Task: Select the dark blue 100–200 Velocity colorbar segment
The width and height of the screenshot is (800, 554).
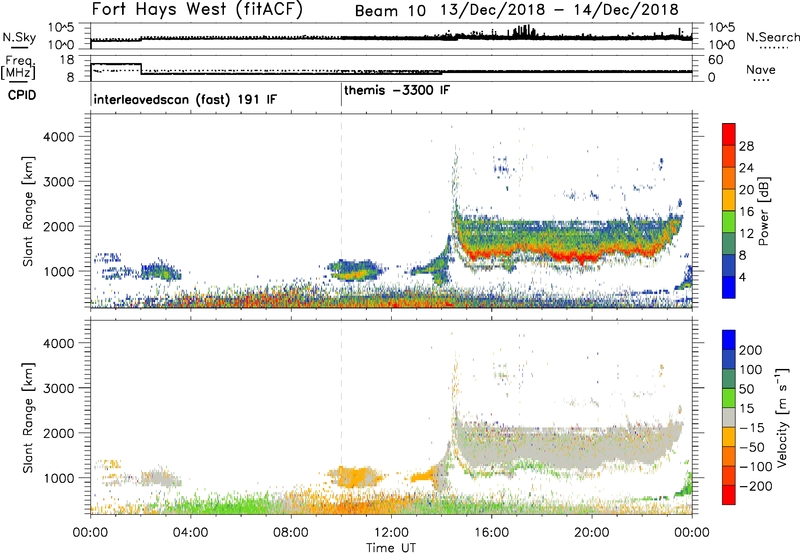Action: coord(729,359)
